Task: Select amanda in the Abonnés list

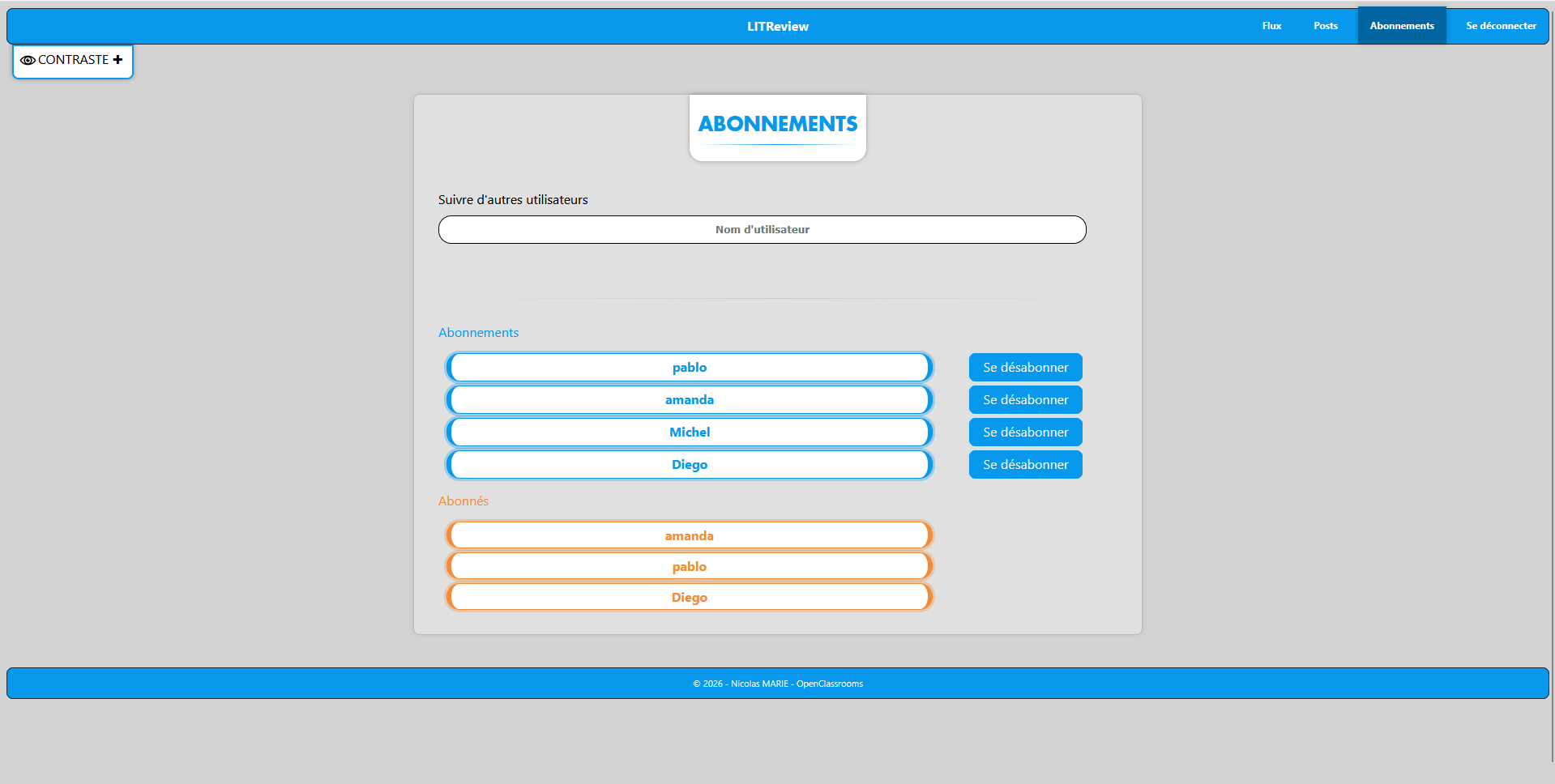Action: pos(689,536)
